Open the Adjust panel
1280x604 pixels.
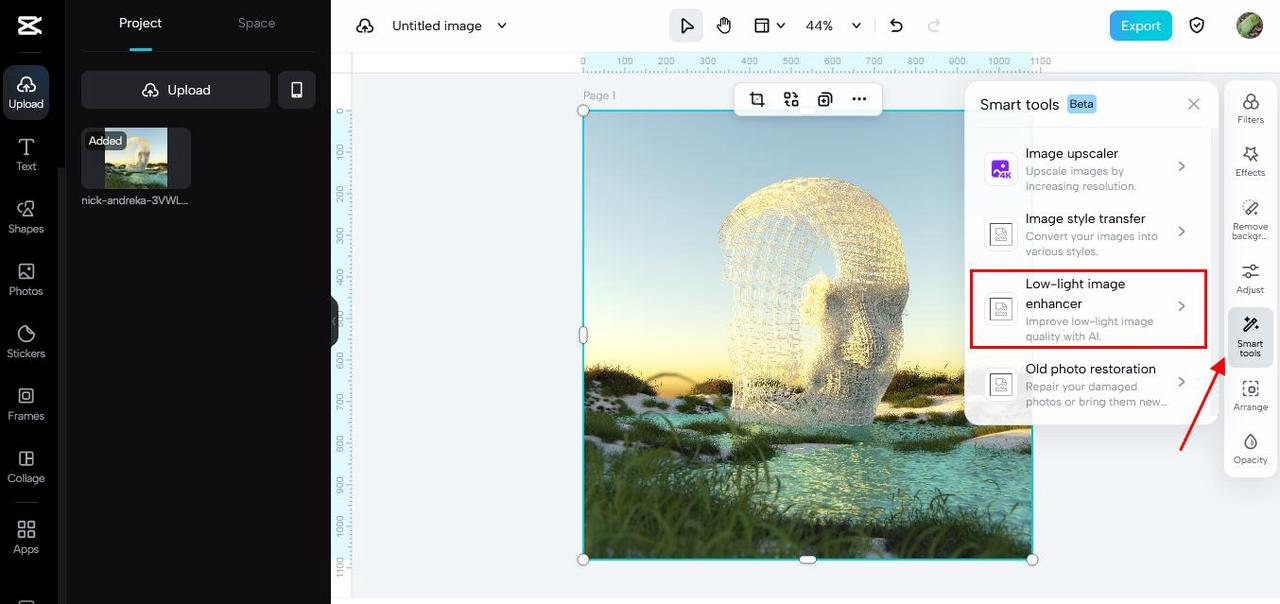[1250, 278]
